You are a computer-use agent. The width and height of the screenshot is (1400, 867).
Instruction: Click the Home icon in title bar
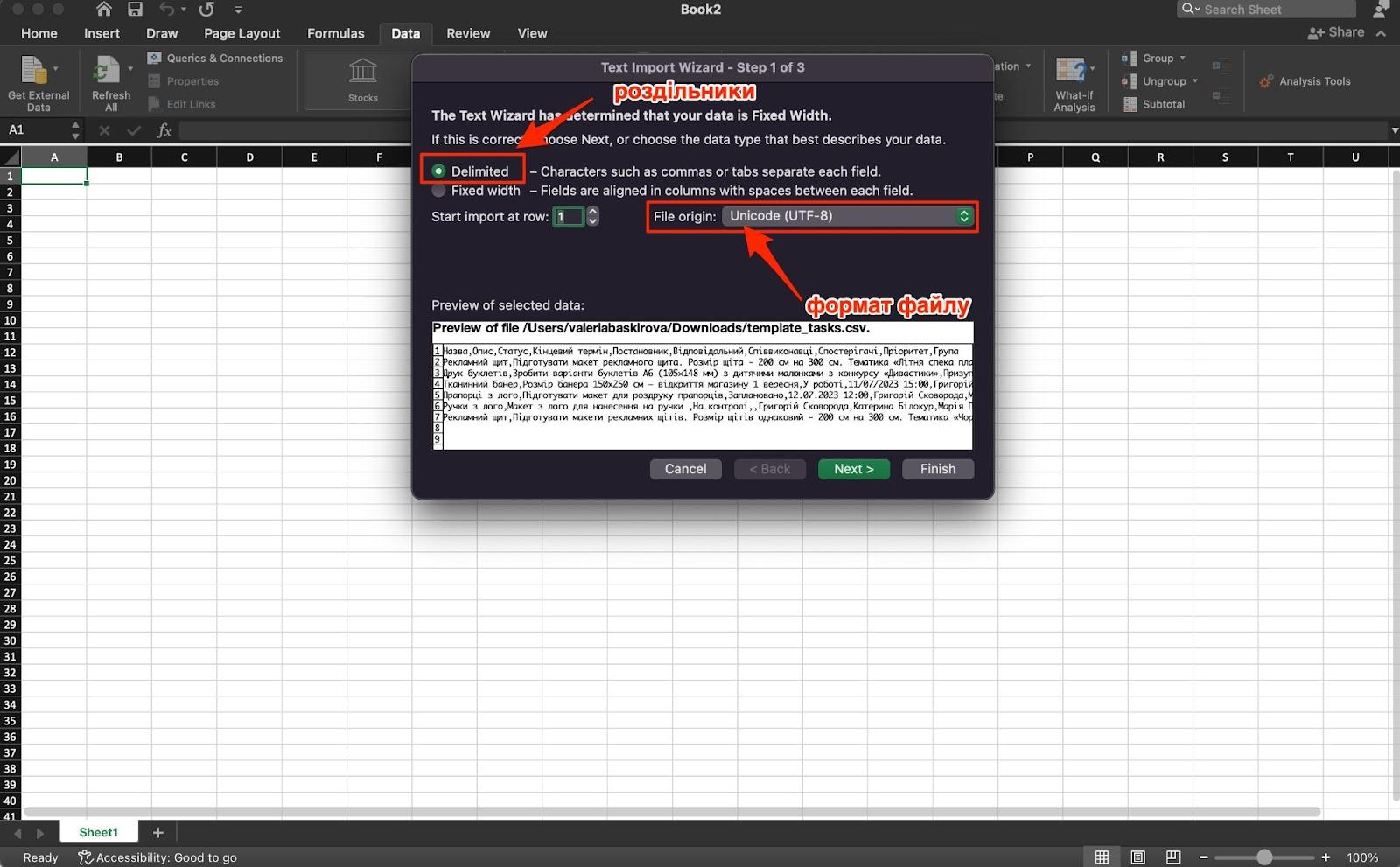103,10
